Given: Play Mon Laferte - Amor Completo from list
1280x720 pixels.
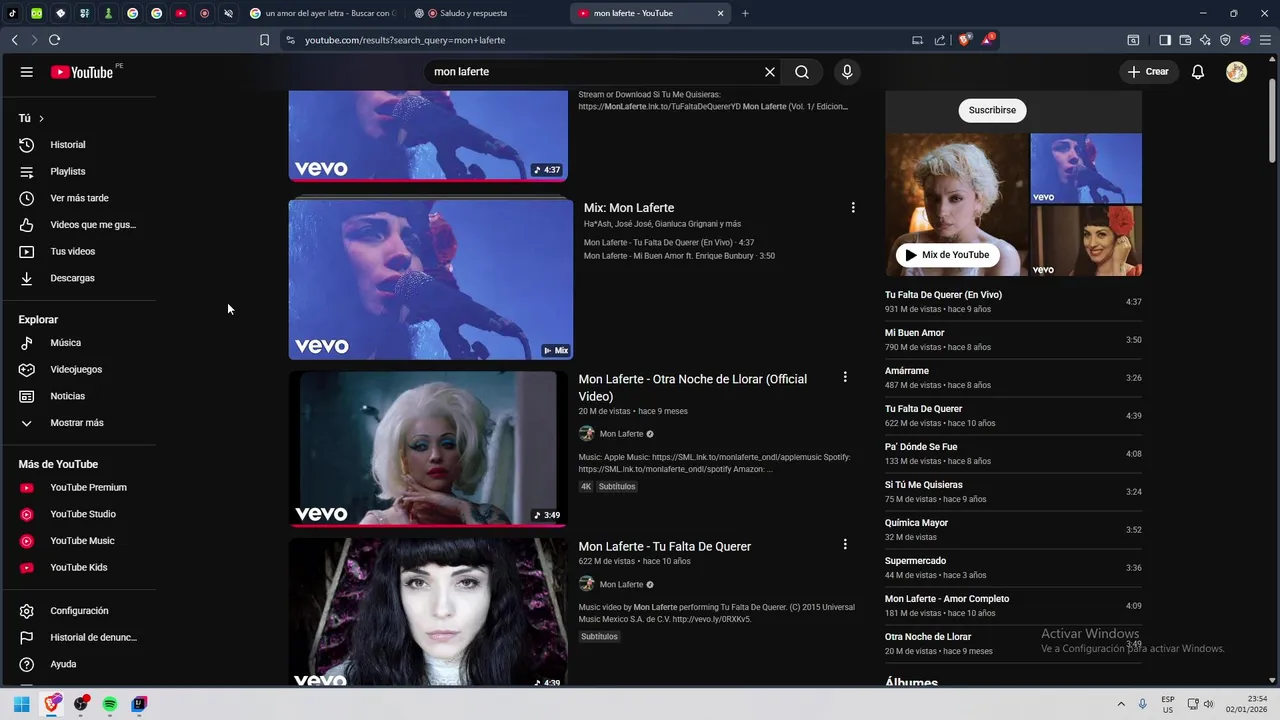Looking at the screenshot, I should pos(1013,605).
